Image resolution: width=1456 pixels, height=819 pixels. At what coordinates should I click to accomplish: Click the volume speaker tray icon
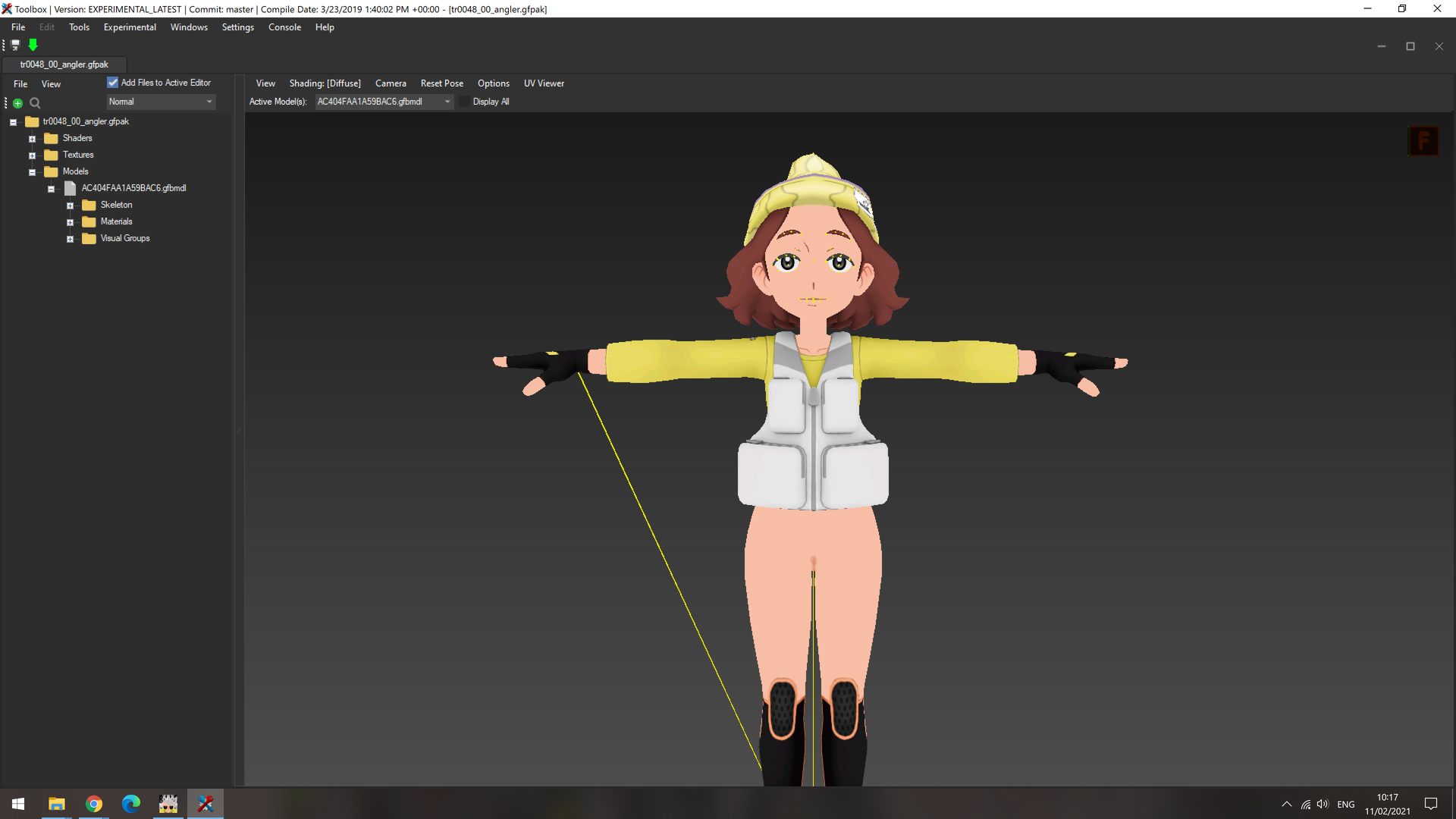[x=1323, y=804]
